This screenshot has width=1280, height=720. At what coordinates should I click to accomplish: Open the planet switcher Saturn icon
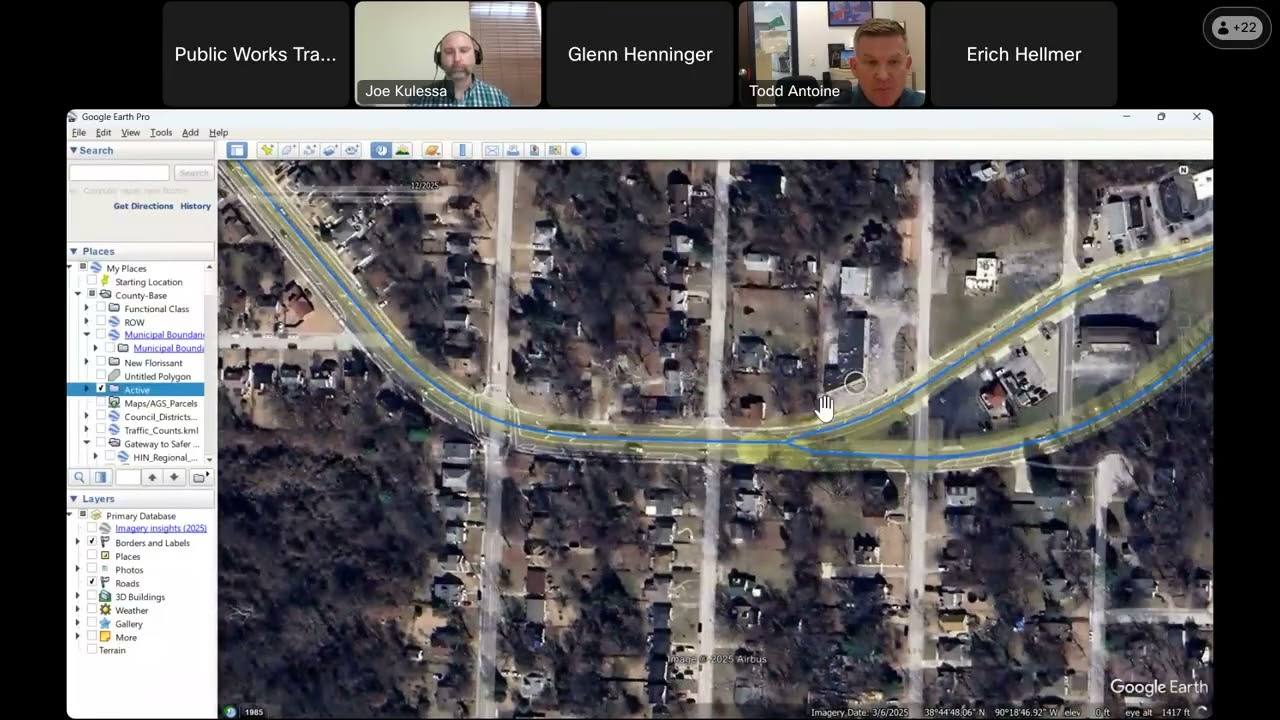[x=432, y=150]
